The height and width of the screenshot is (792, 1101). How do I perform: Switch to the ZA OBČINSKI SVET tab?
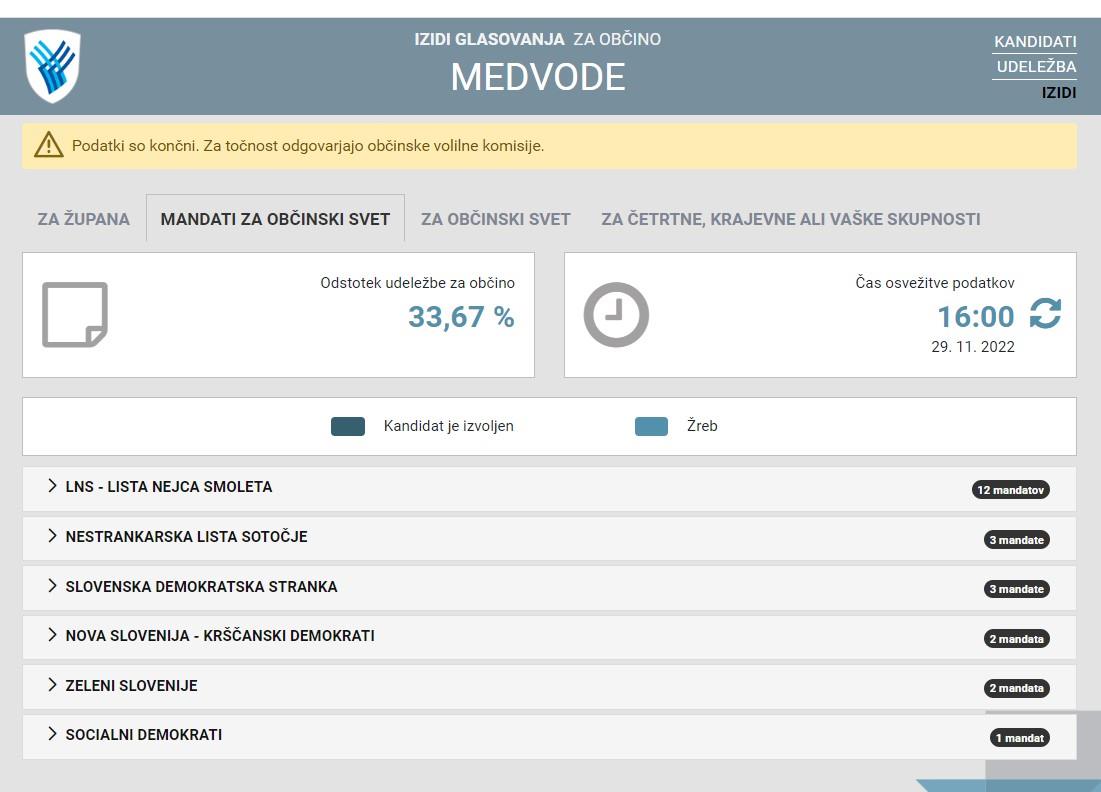(496, 219)
